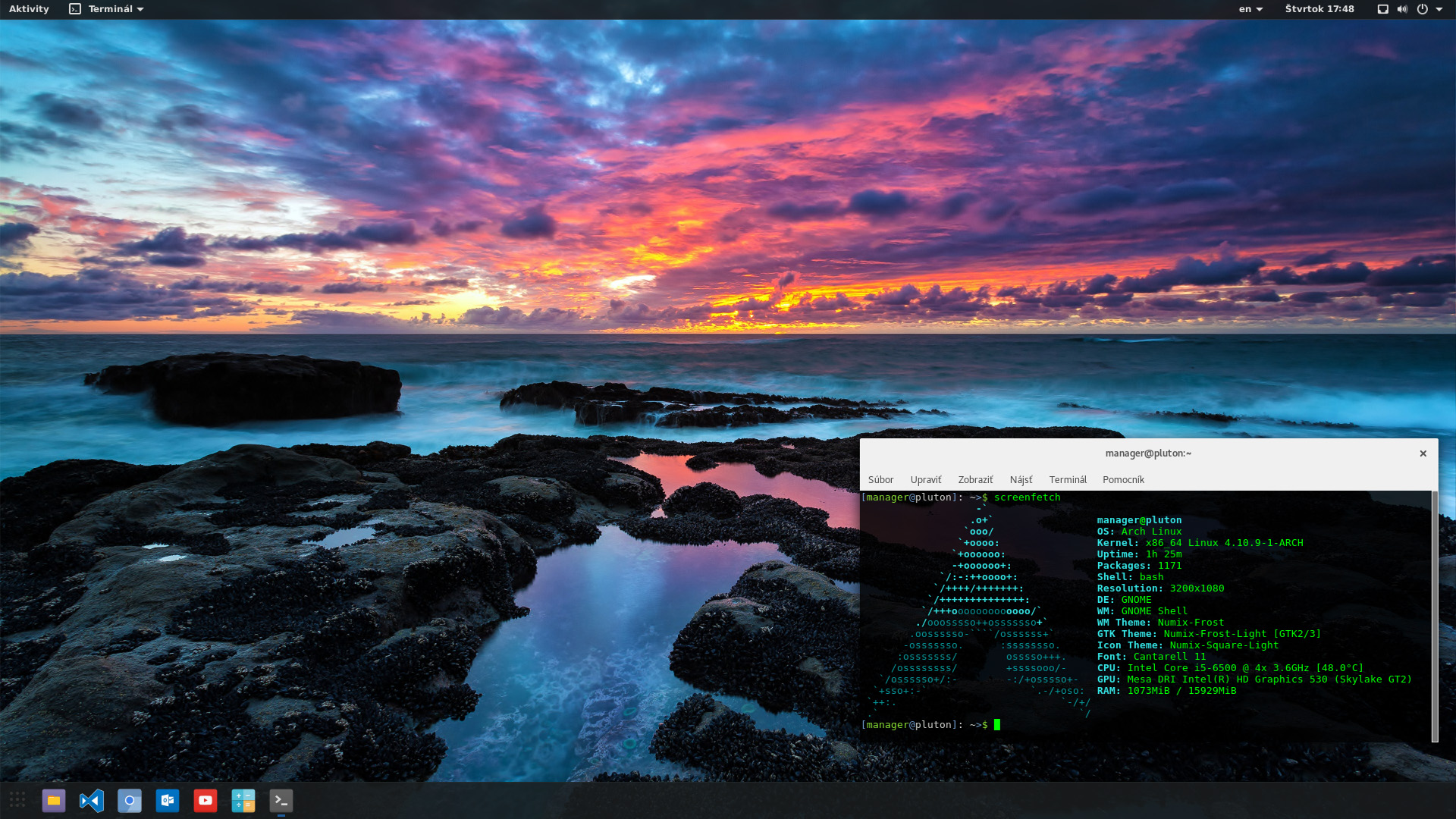Click the 'WM Theme: Numix-Frost' line

click(1160, 623)
